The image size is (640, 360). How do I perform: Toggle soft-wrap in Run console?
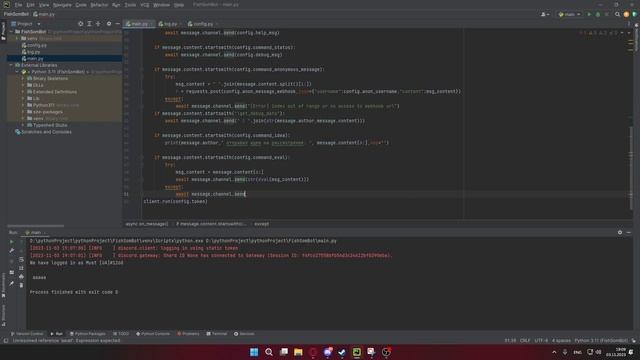(21, 259)
